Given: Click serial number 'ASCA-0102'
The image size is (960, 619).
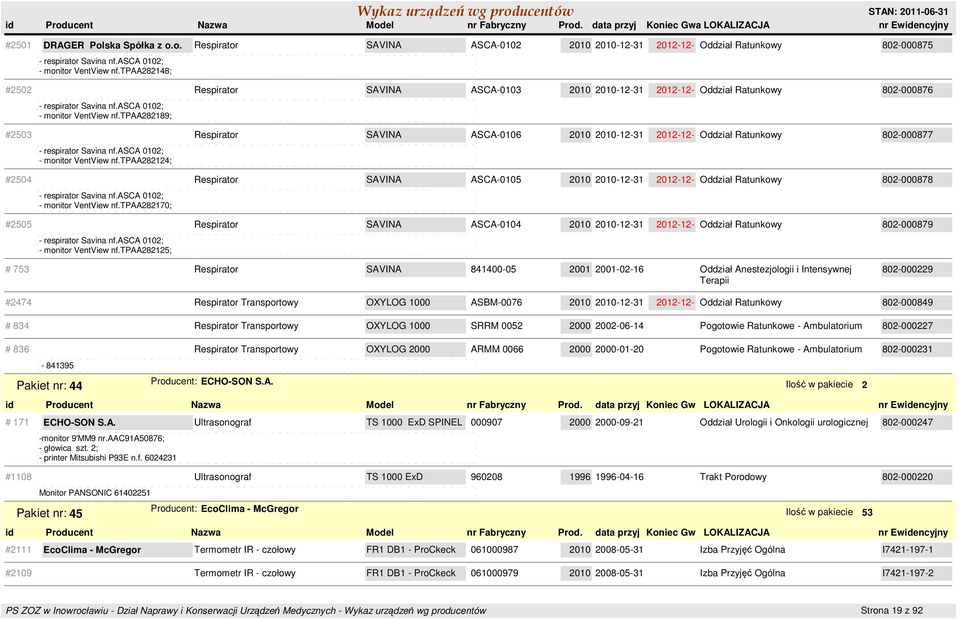Looking at the screenshot, I should 496,45.
